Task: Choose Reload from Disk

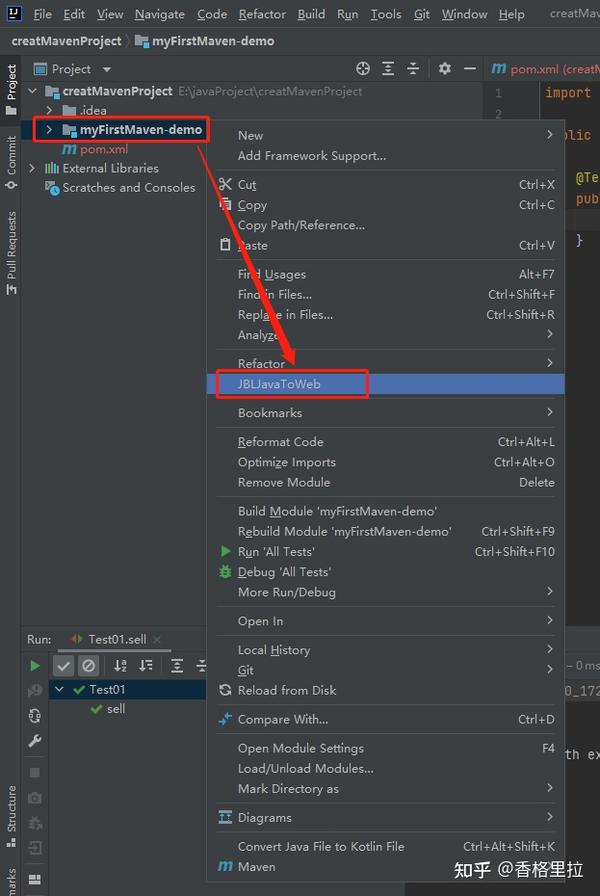Action: click(287, 690)
